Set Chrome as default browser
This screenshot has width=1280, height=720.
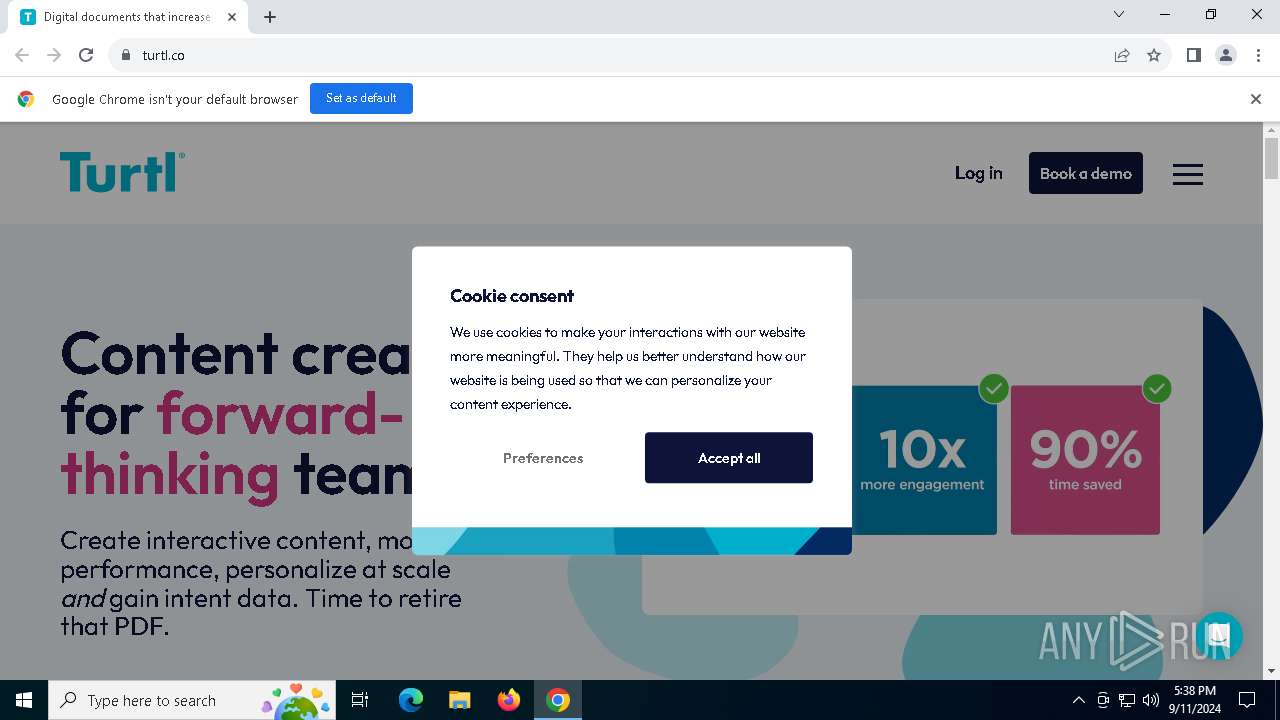click(x=361, y=98)
